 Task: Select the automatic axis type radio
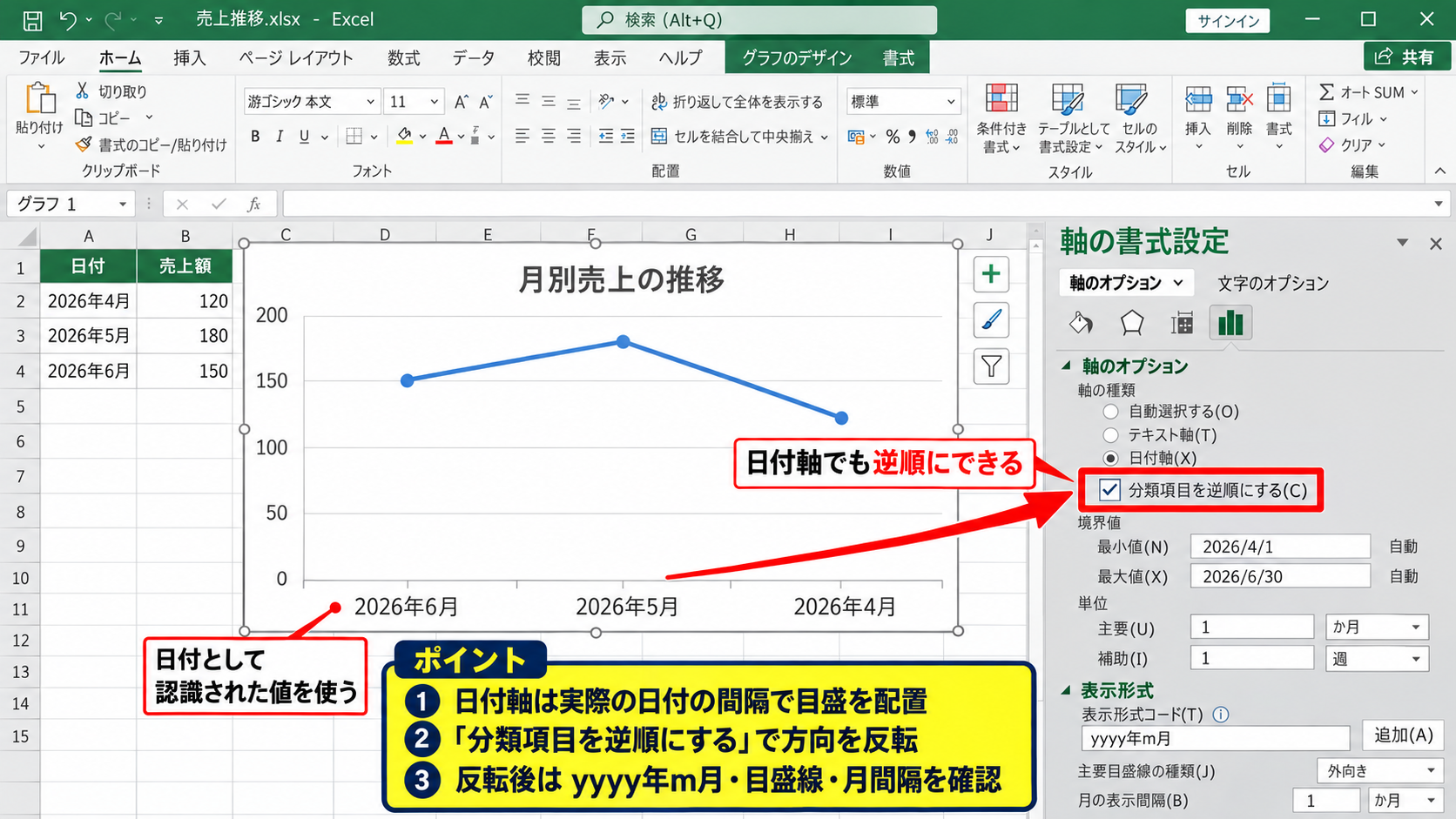[x=1110, y=412]
